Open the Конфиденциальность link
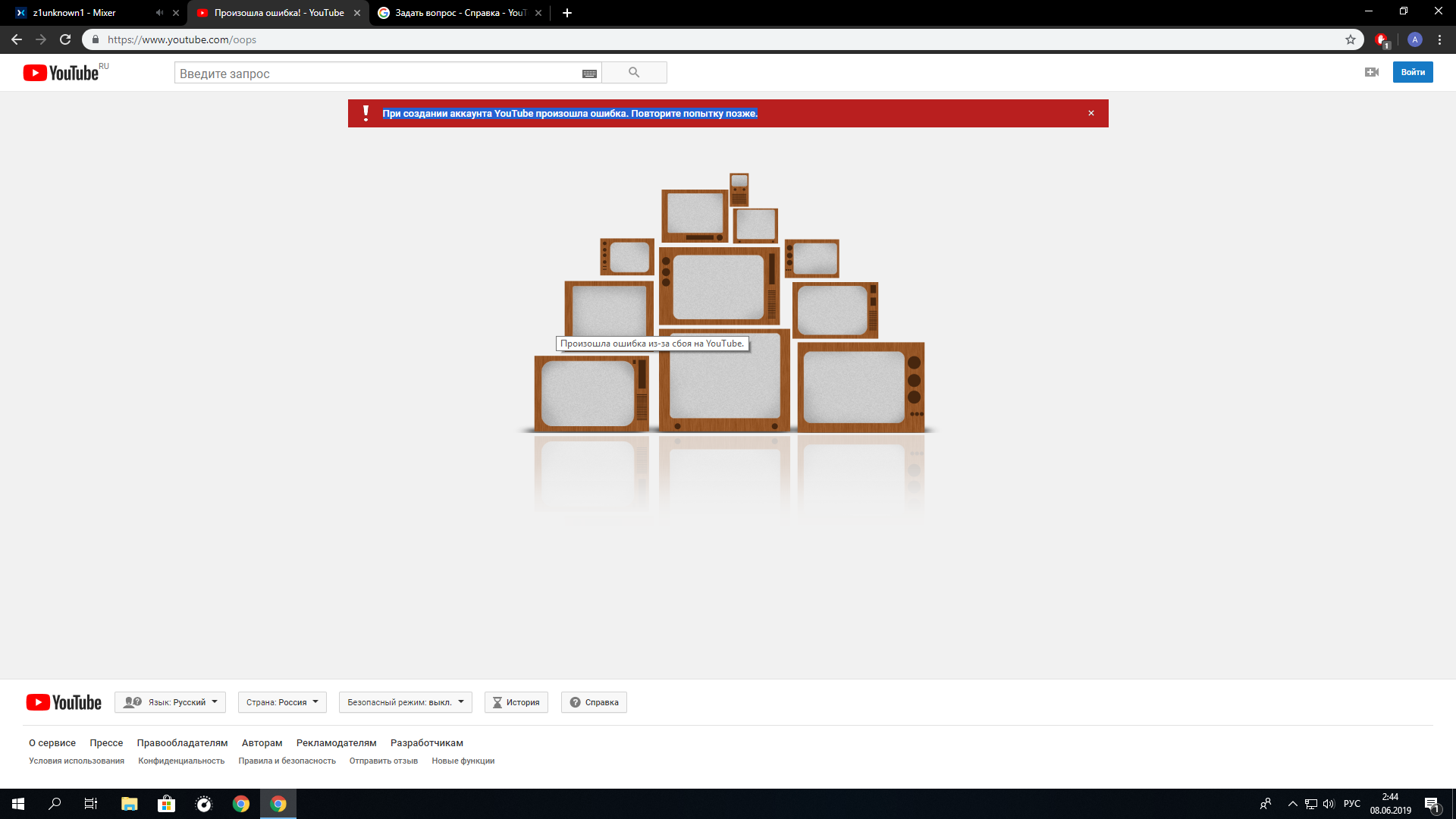1456x819 pixels. [x=181, y=761]
